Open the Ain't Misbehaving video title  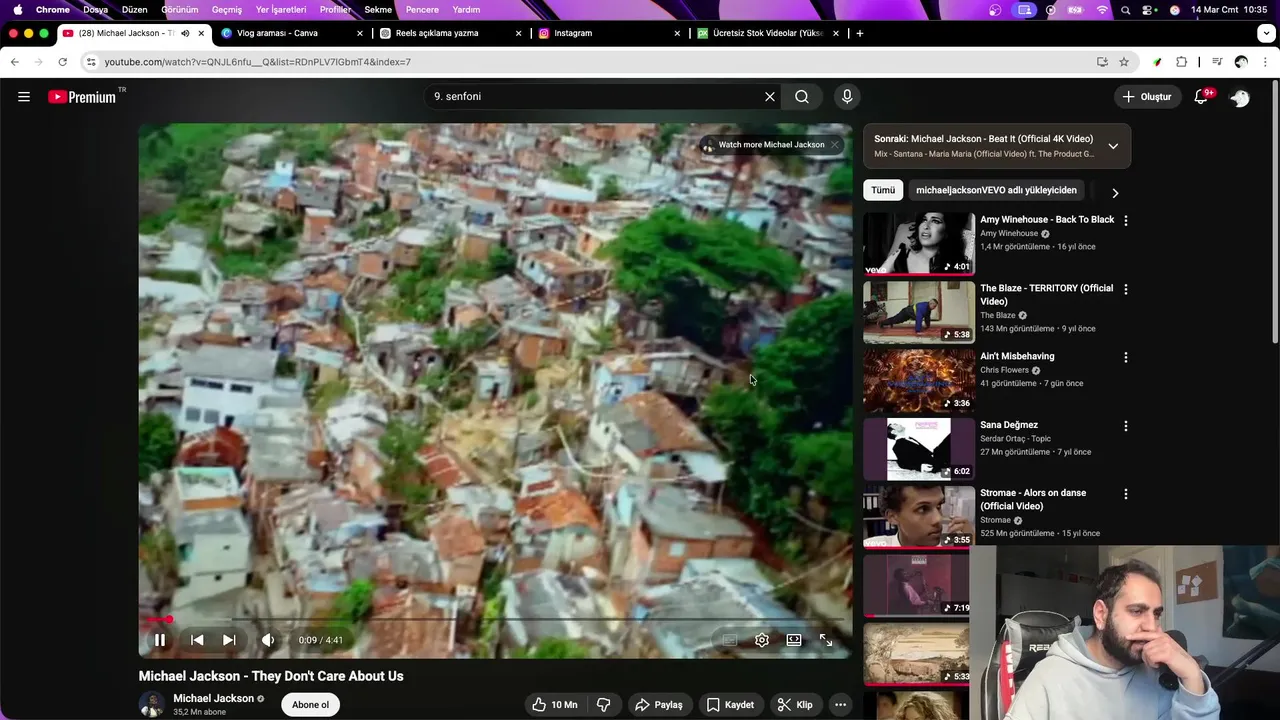[1017, 356]
